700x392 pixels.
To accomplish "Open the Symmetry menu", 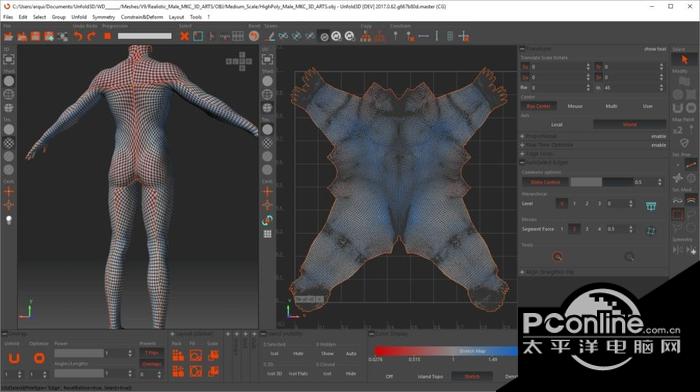I will pos(104,17).
